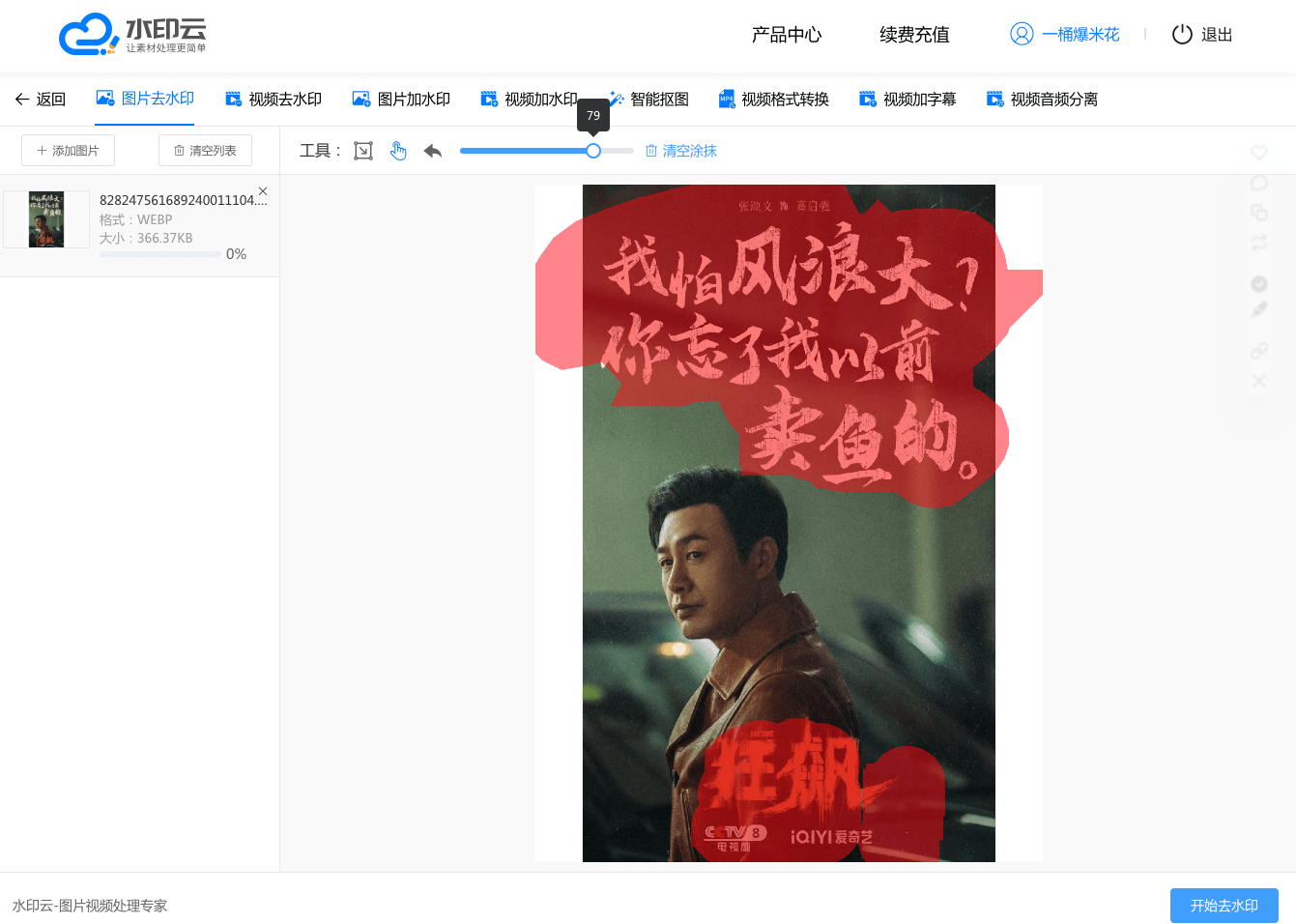
Task: Click the 格式：WEBP text
Action: tap(136, 219)
